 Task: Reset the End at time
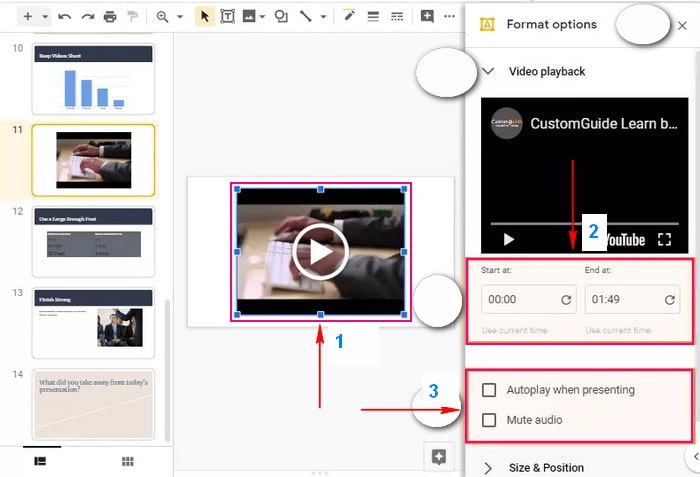(670, 300)
